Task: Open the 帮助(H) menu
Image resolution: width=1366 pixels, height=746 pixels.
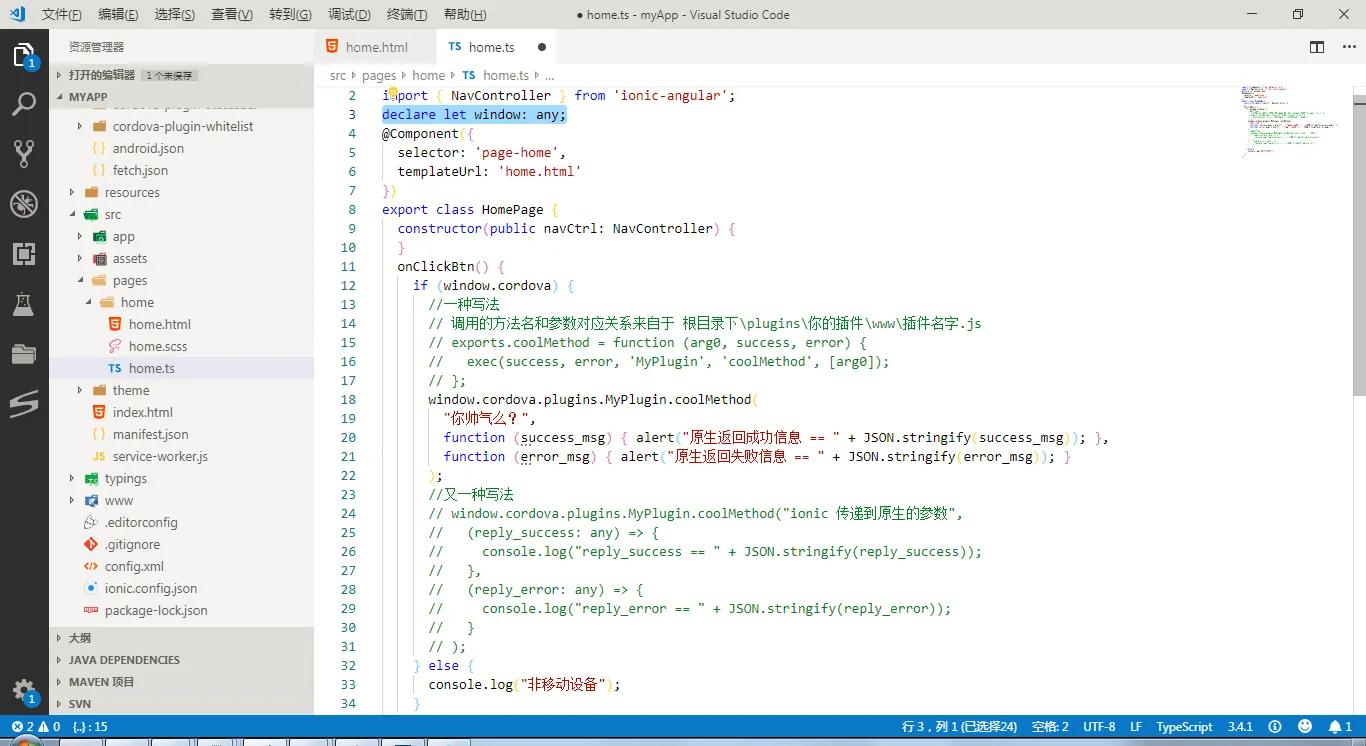Action: click(464, 15)
